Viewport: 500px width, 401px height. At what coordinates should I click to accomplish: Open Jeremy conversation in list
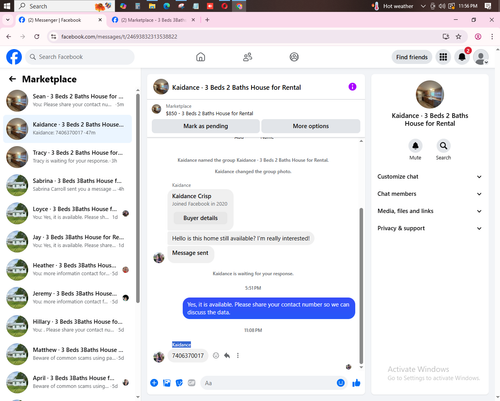[68, 297]
